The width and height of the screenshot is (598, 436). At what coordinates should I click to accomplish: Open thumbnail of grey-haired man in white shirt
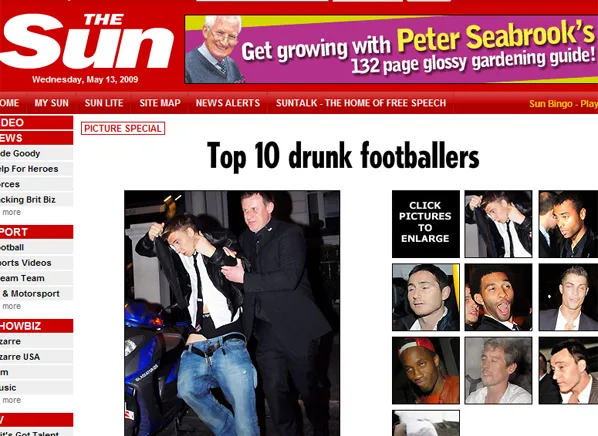(x=498, y=370)
